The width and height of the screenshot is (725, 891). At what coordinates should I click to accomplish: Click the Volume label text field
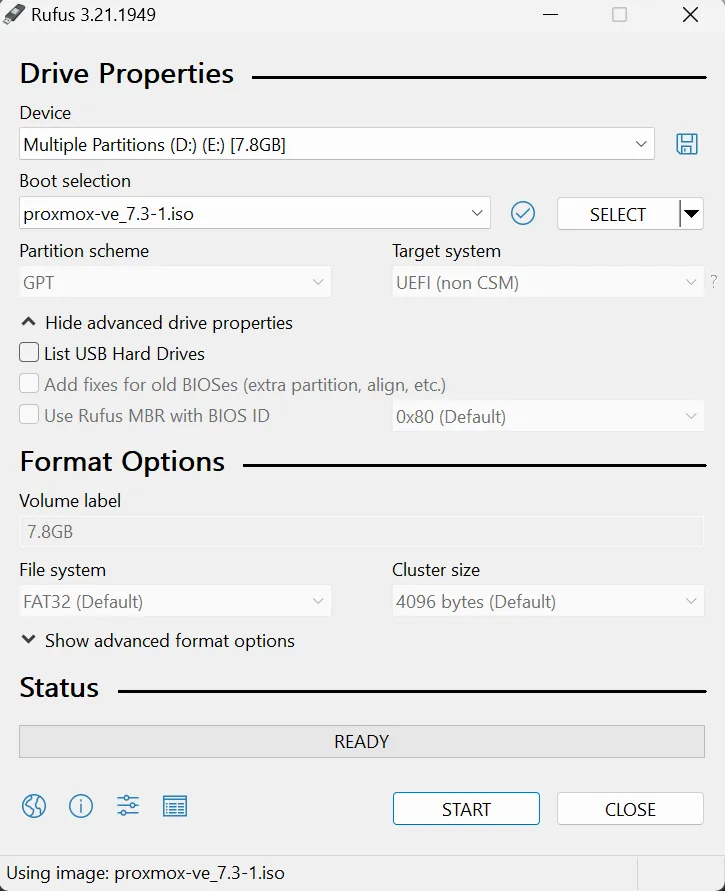tap(361, 532)
